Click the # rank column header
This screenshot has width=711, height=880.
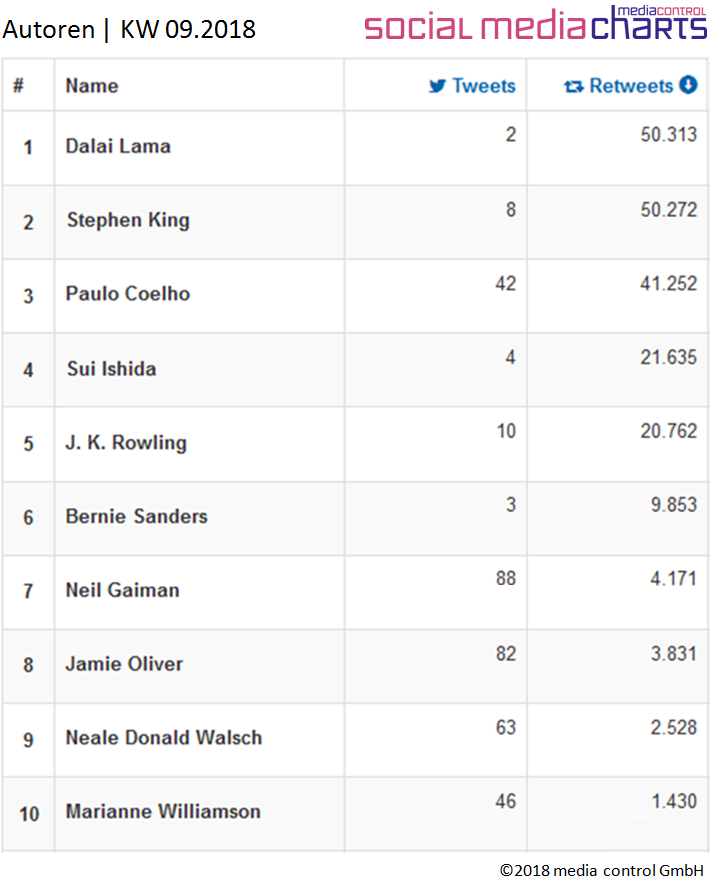(19, 86)
